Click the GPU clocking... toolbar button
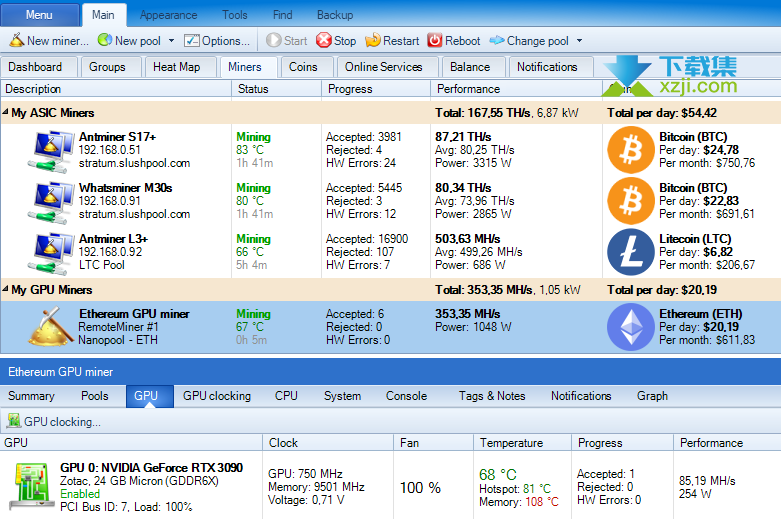This screenshot has width=781, height=519. pos(54,421)
